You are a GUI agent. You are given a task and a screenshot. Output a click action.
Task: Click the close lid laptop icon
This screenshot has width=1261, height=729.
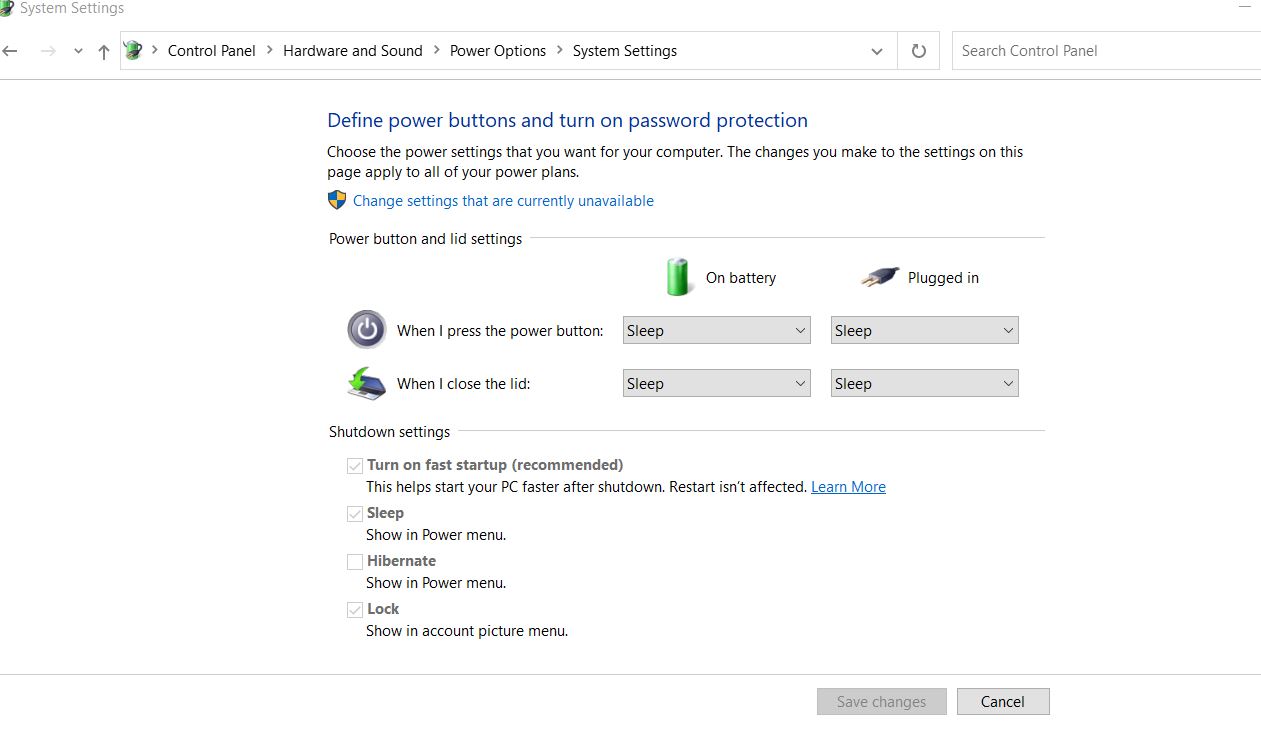click(367, 384)
